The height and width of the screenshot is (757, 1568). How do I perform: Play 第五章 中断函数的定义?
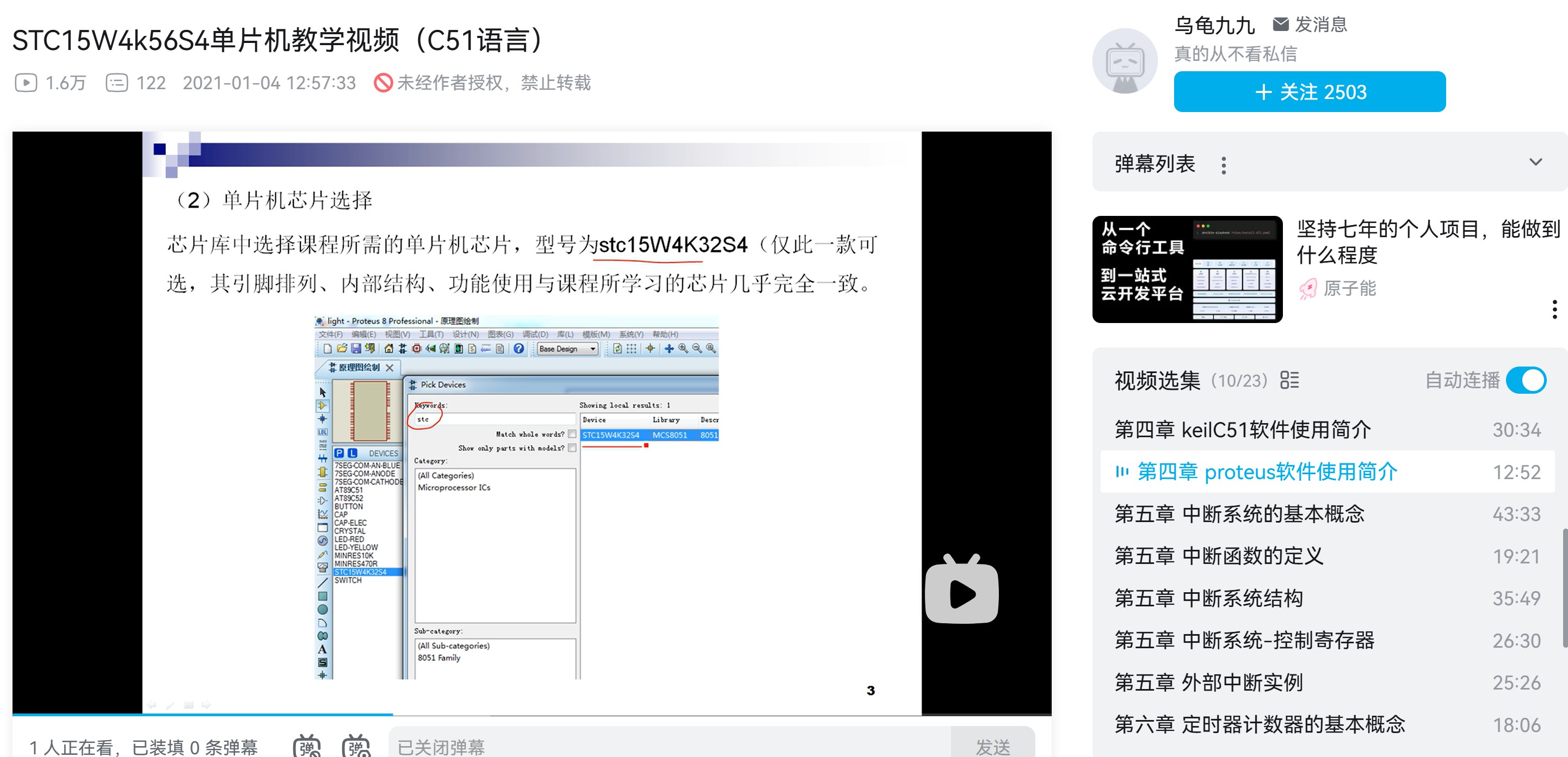(1327, 556)
